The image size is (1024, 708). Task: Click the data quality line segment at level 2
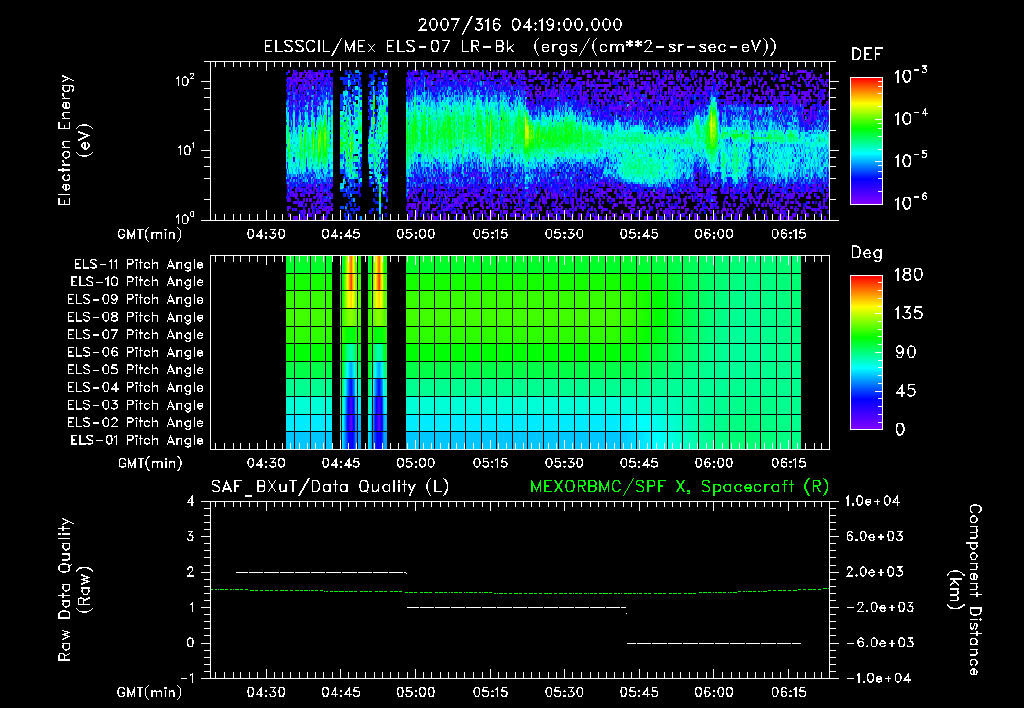tap(321, 572)
